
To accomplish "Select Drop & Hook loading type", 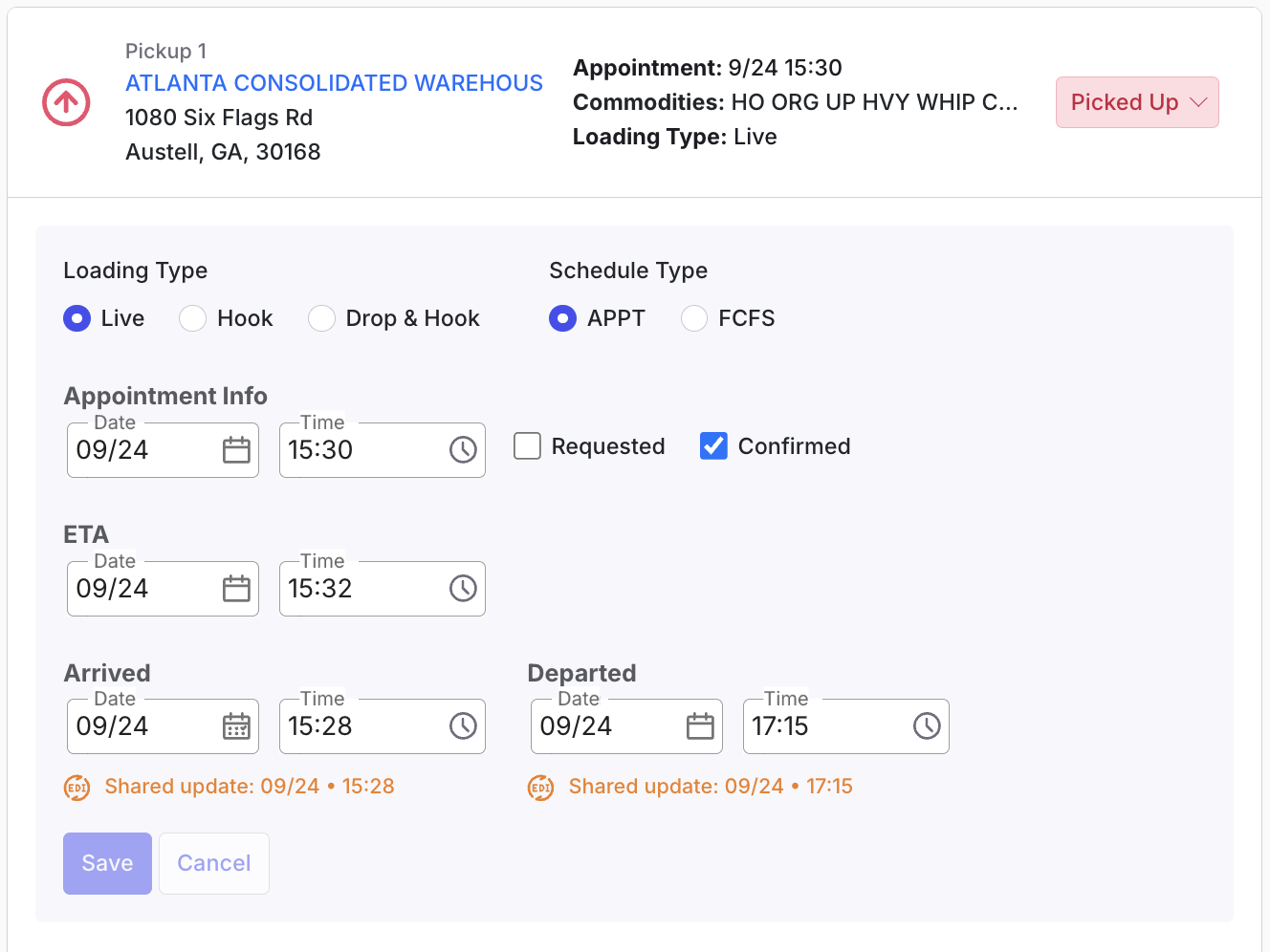I will coord(321,318).
